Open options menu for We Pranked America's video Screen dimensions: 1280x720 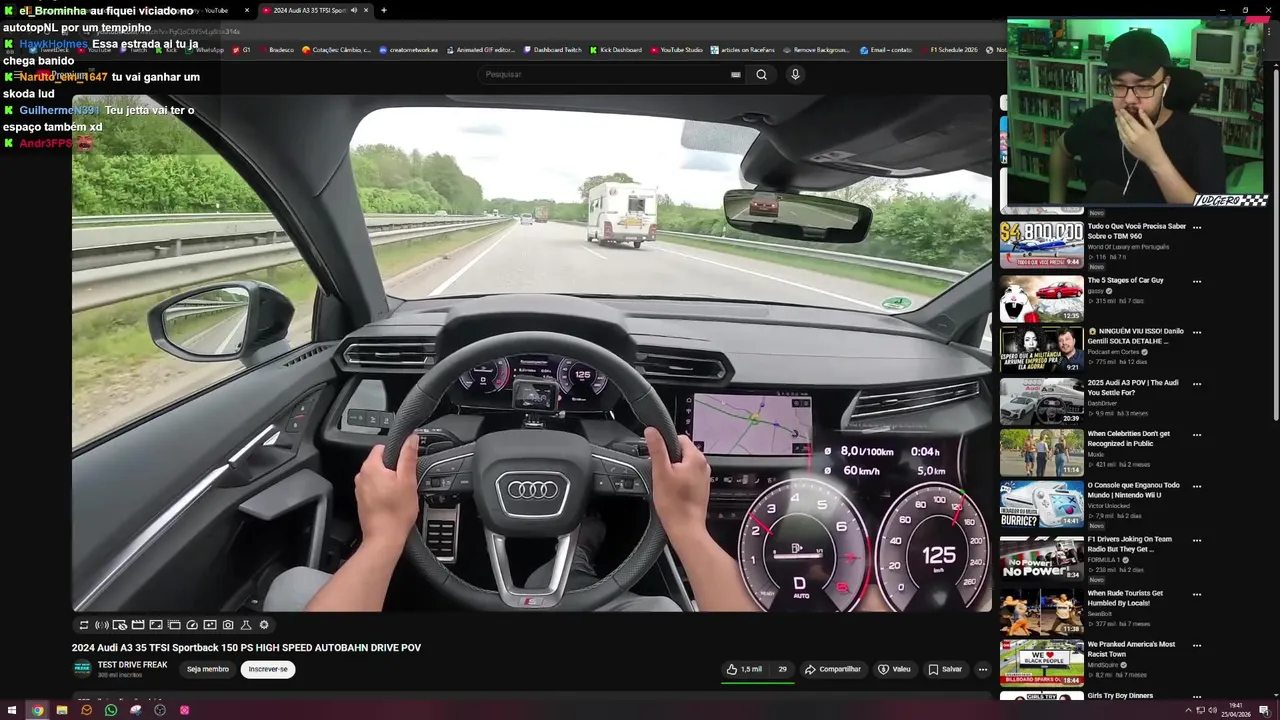pos(1196,645)
